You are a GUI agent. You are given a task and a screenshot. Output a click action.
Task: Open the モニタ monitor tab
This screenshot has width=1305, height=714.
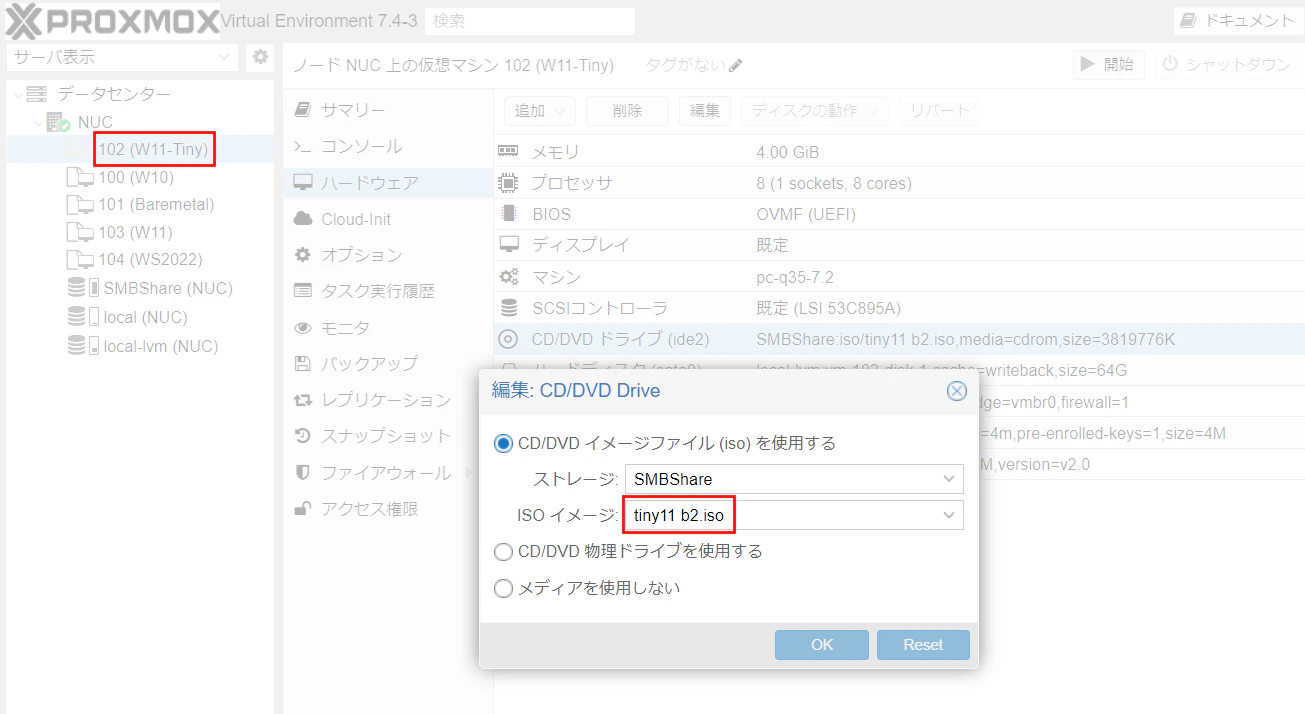pos(388,327)
